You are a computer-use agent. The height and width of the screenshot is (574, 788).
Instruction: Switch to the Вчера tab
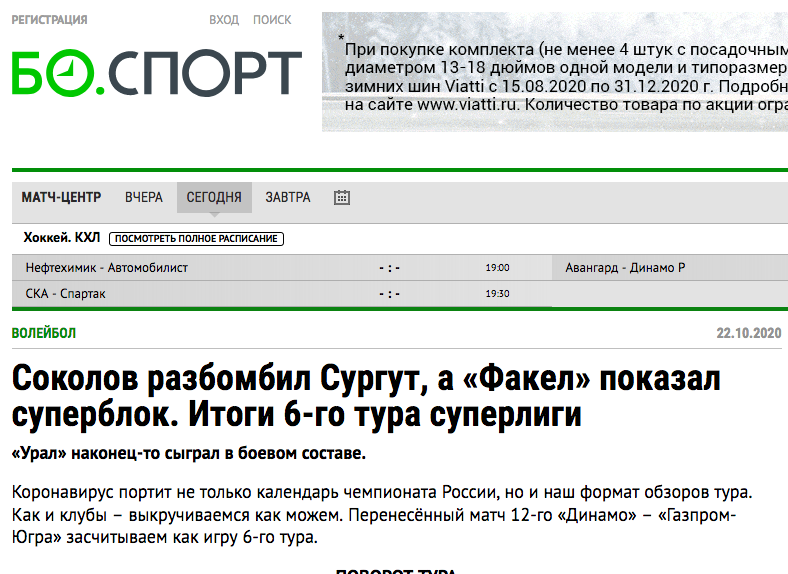144,198
